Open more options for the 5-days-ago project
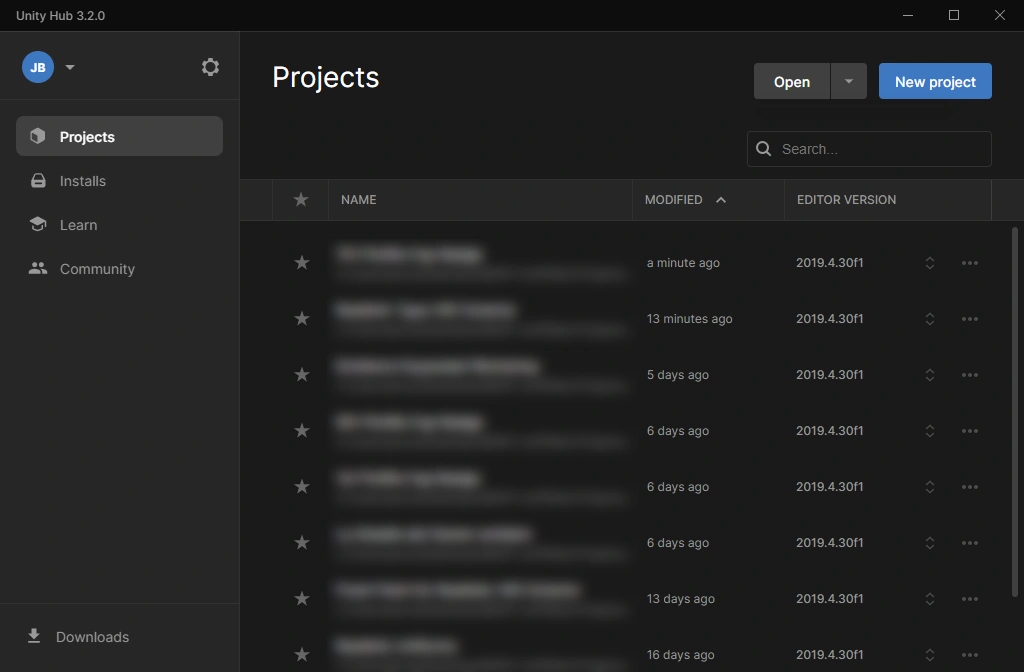The width and height of the screenshot is (1024, 672). [x=970, y=375]
